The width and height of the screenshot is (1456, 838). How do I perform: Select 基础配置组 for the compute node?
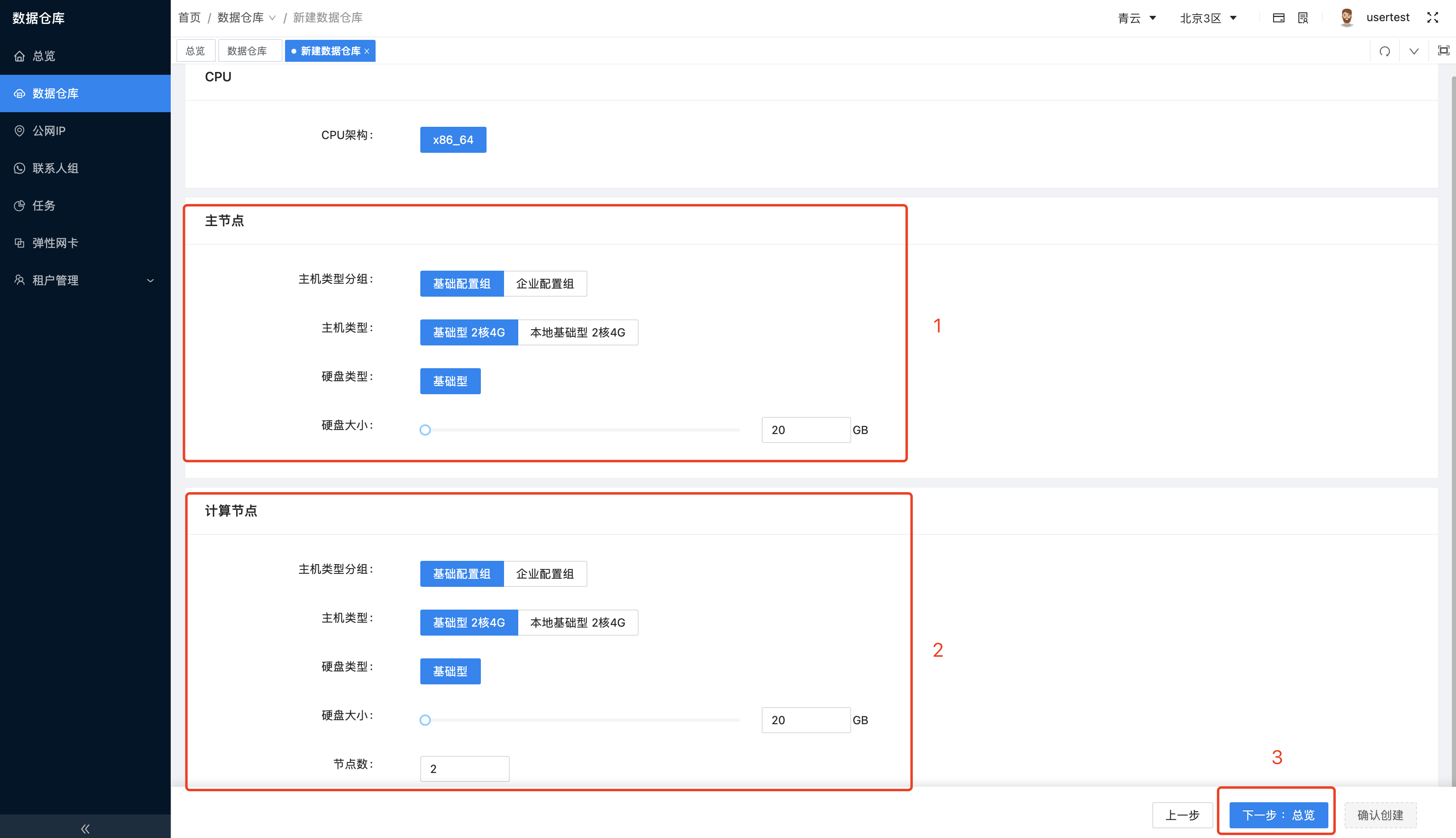[461, 573]
